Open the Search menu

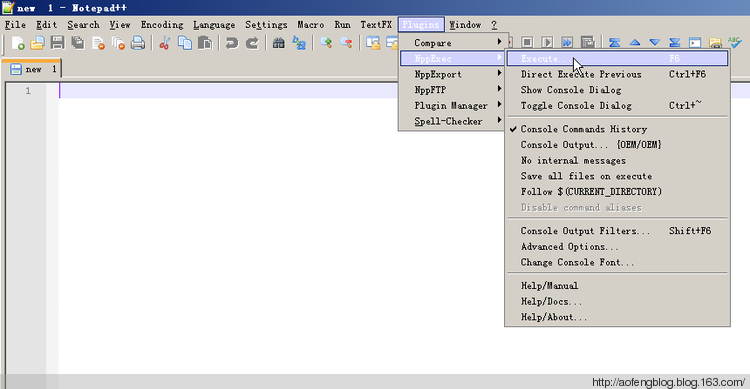(83, 25)
